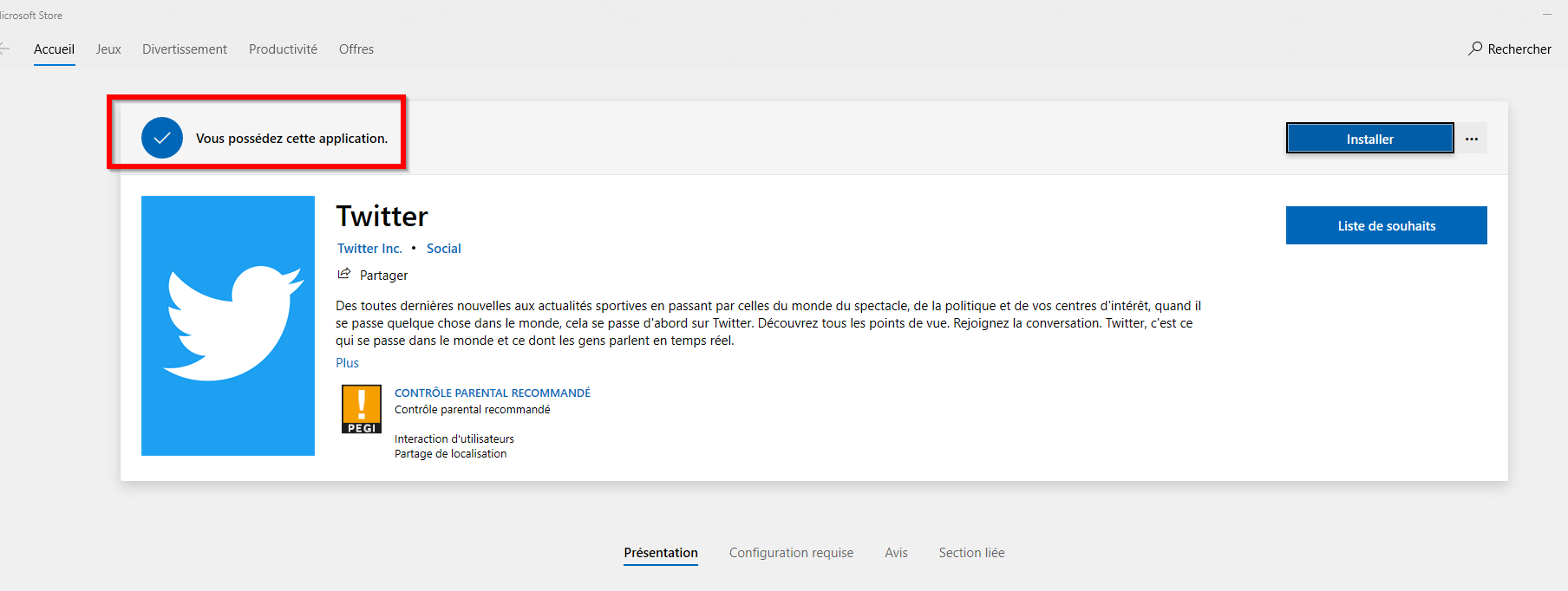Open the Twitter Inc. publisher link
This screenshot has width=1568, height=591.
pyautogui.click(x=369, y=249)
